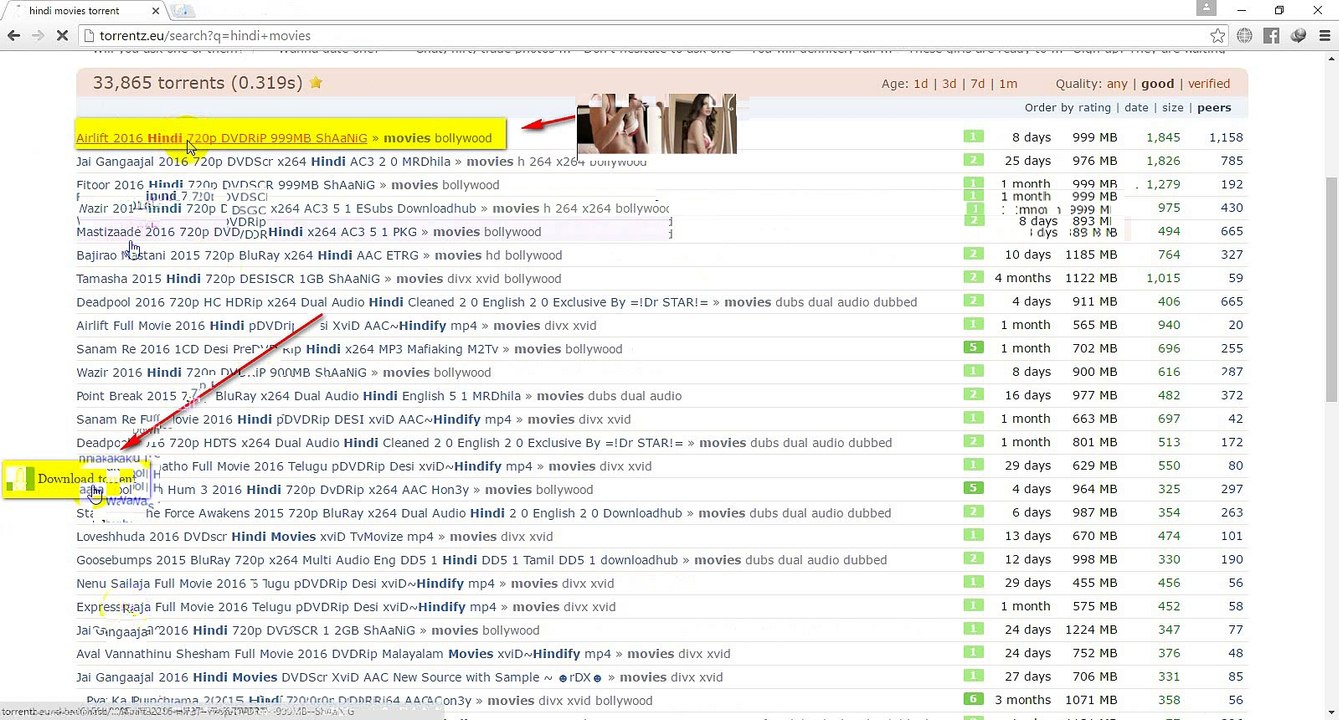This screenshot has width=1339, height=720.
Task: Set quality filter to verified
Action: [1209, 84]
